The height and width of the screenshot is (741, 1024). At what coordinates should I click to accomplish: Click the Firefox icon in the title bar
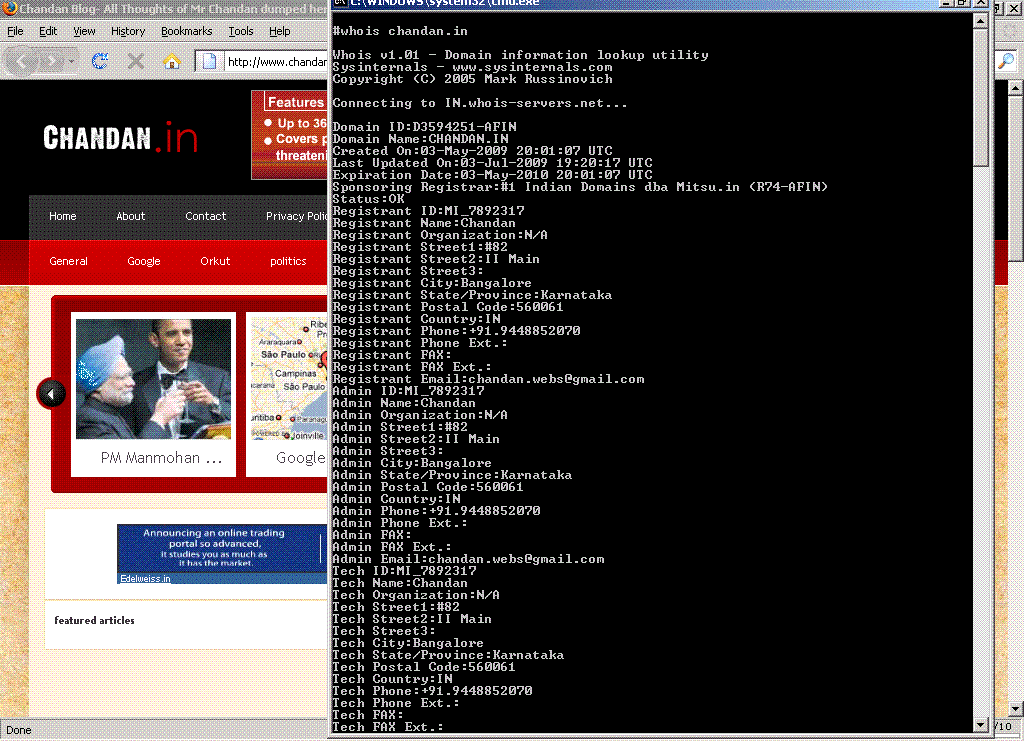[x=9, y=7]
